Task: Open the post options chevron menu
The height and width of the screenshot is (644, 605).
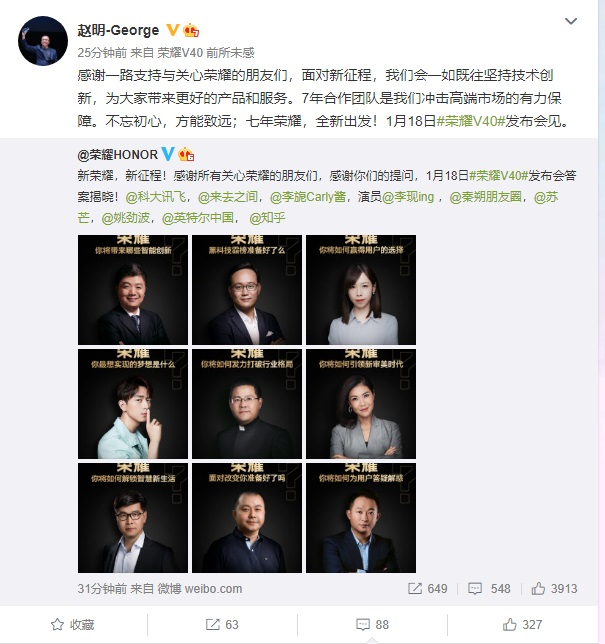Action: [x=571, y=21]
